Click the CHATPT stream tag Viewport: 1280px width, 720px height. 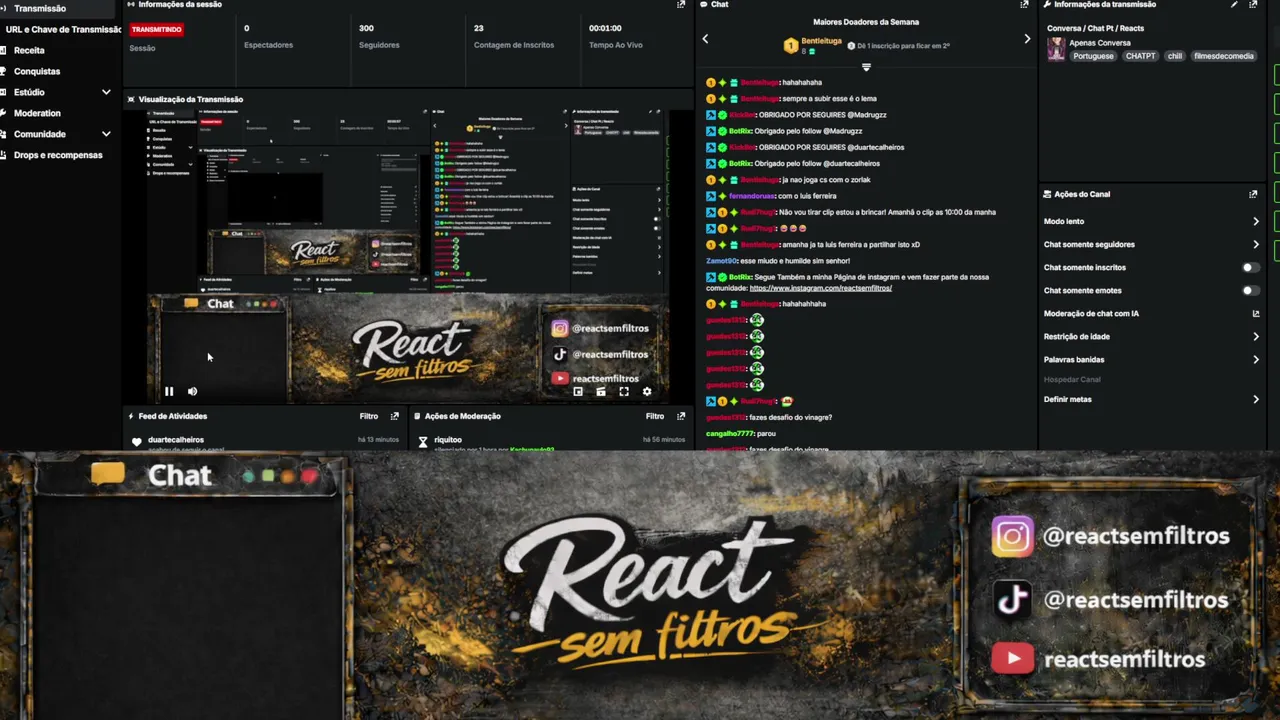pyautogui.click(x=1140, y=56)
